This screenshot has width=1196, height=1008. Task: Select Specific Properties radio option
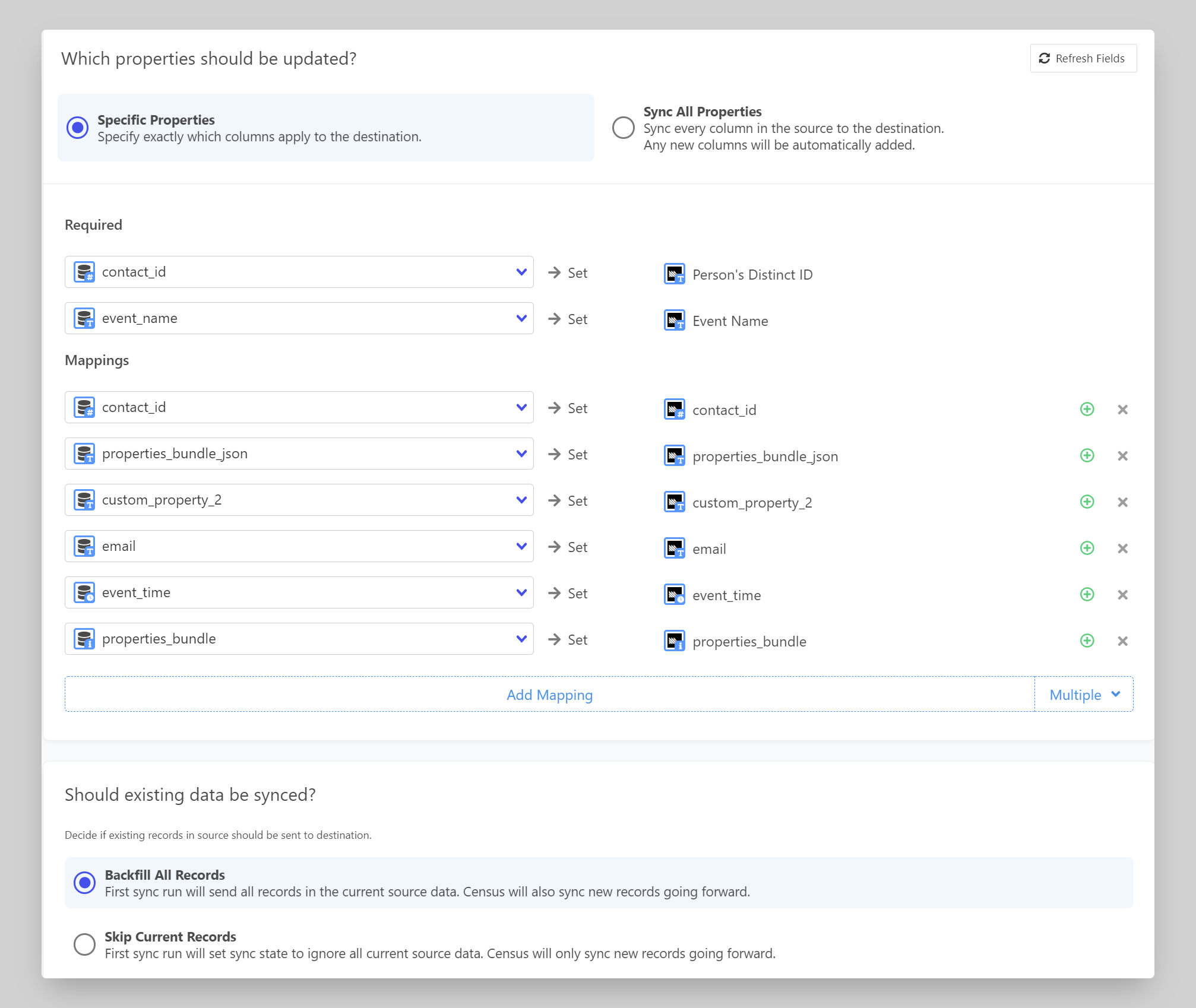[78, 128]
